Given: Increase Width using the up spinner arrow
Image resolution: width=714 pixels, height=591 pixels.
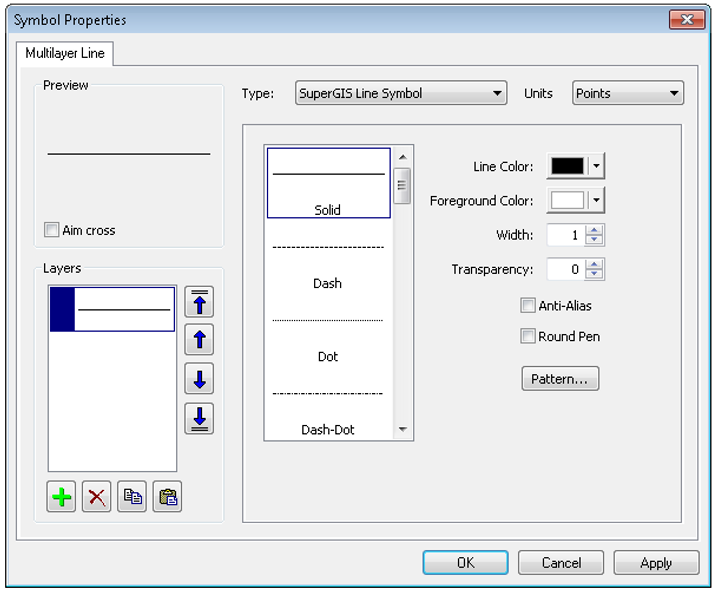Looking at the screenshot, I should tap(595, 231).
